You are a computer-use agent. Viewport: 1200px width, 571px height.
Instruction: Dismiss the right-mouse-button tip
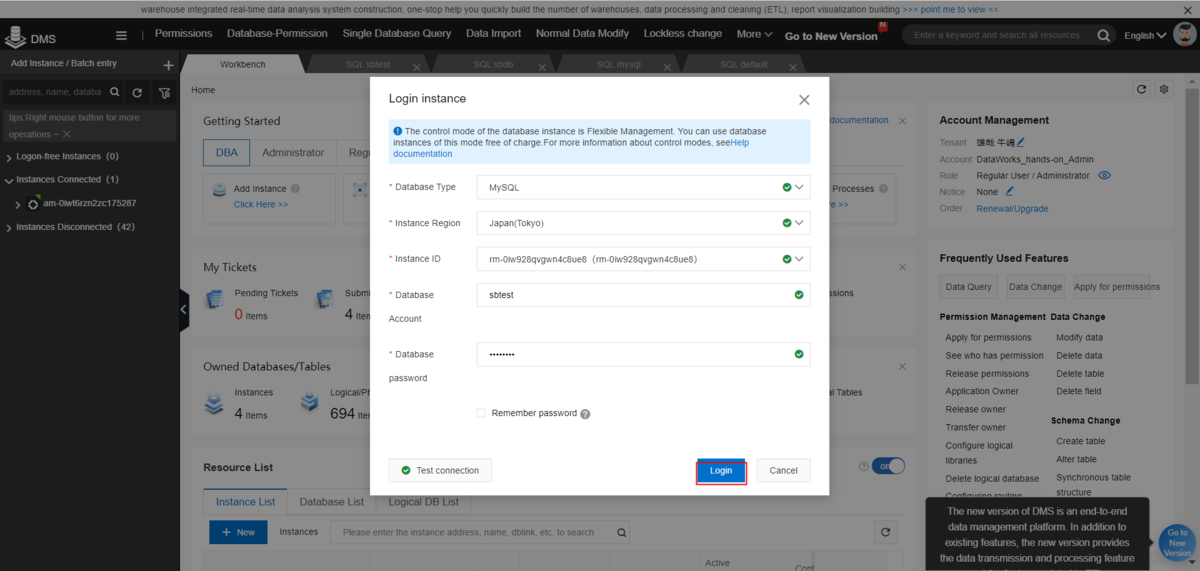click(67, 134)
